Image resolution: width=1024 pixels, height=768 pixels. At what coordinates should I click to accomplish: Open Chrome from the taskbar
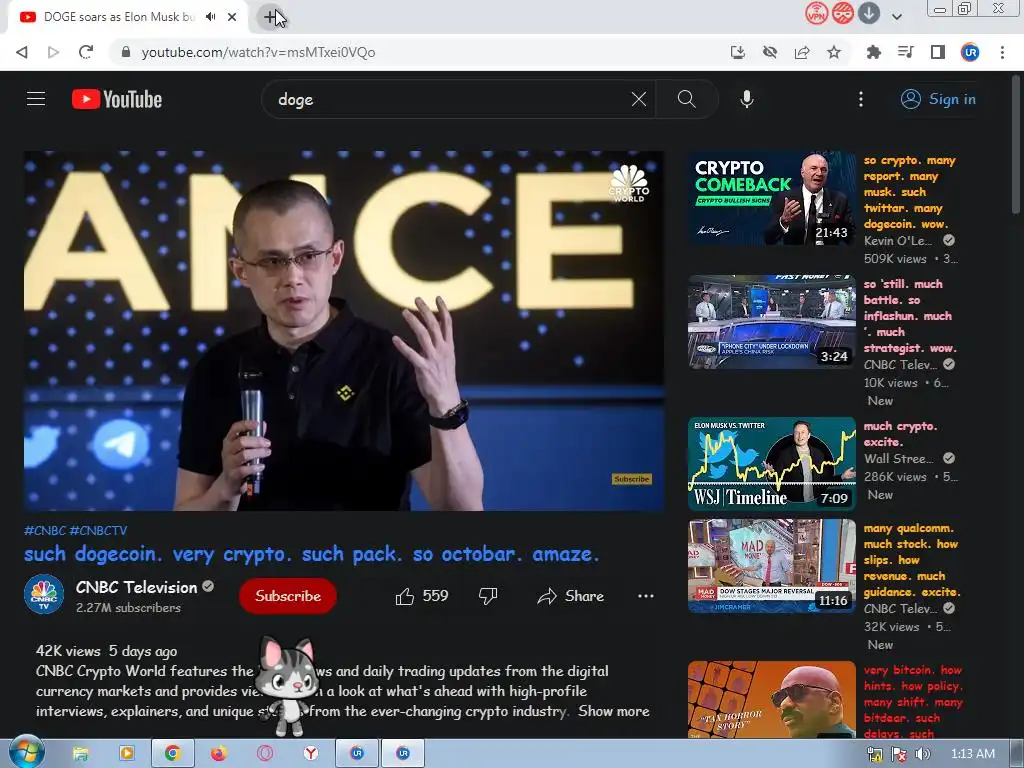coord(172,754)
